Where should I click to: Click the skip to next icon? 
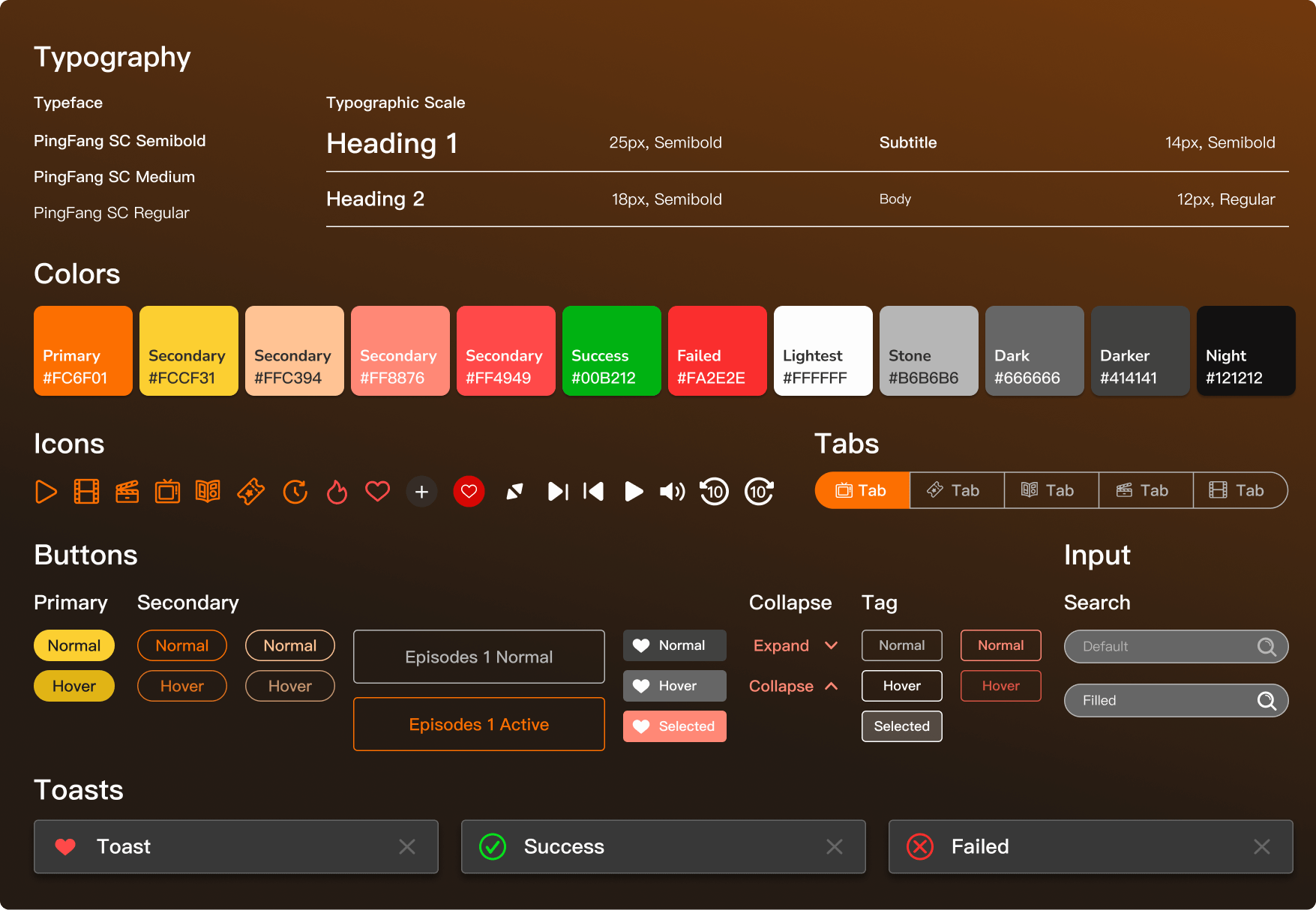pyautogui.click(x=558, y=492)
